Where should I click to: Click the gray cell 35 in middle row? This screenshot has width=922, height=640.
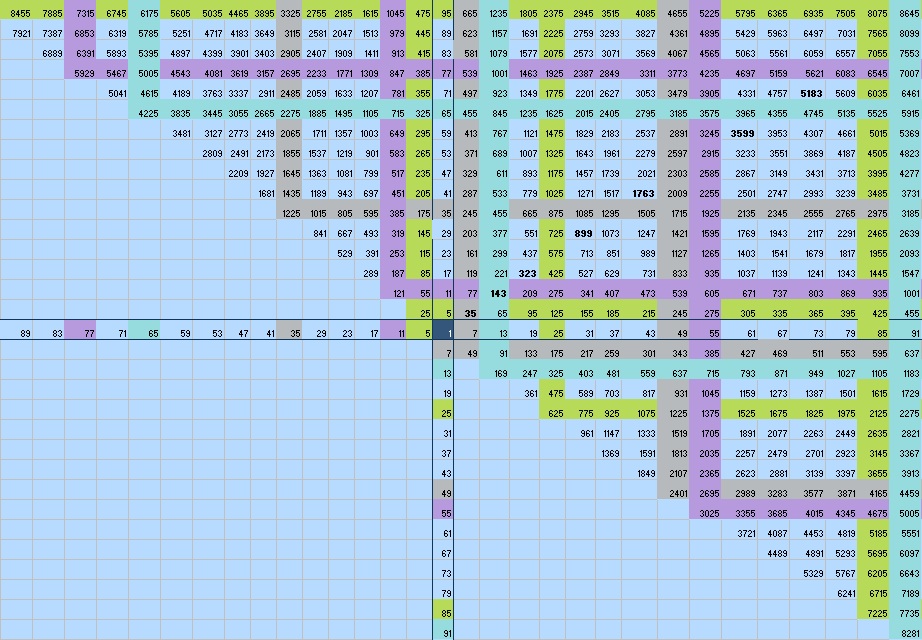294,331
